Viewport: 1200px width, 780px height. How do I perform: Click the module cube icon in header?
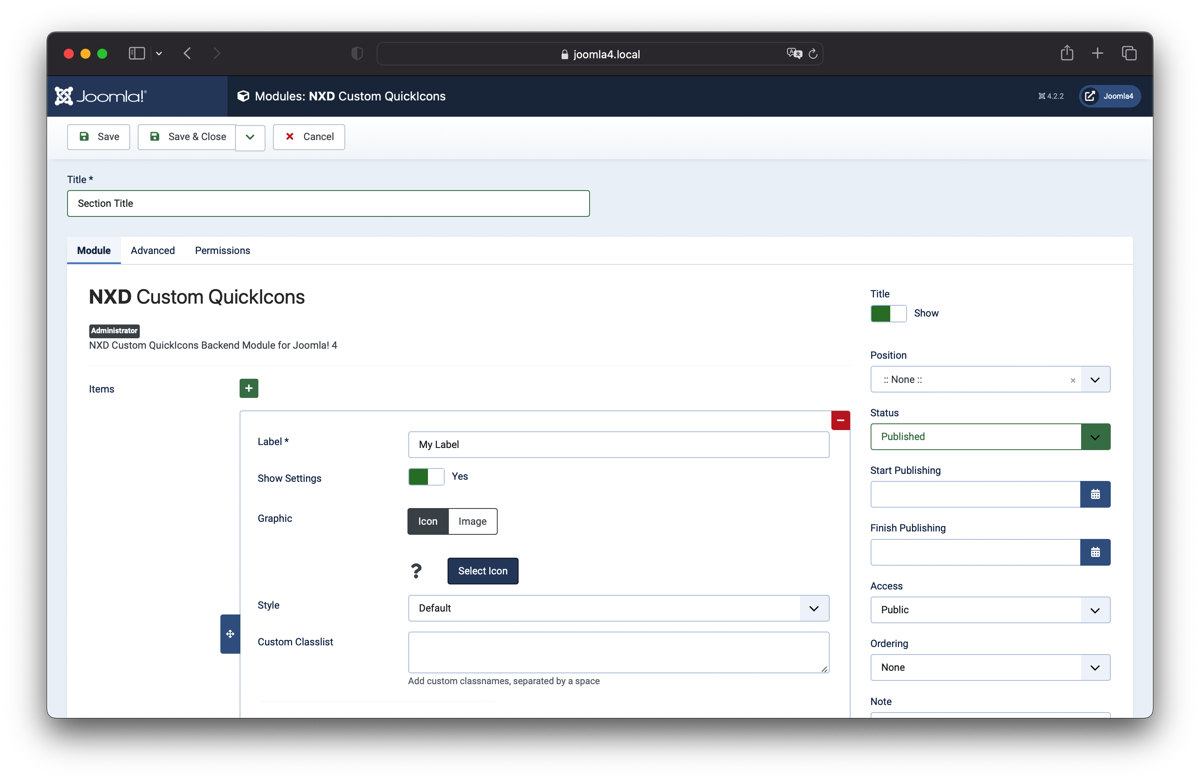(243, 96)
